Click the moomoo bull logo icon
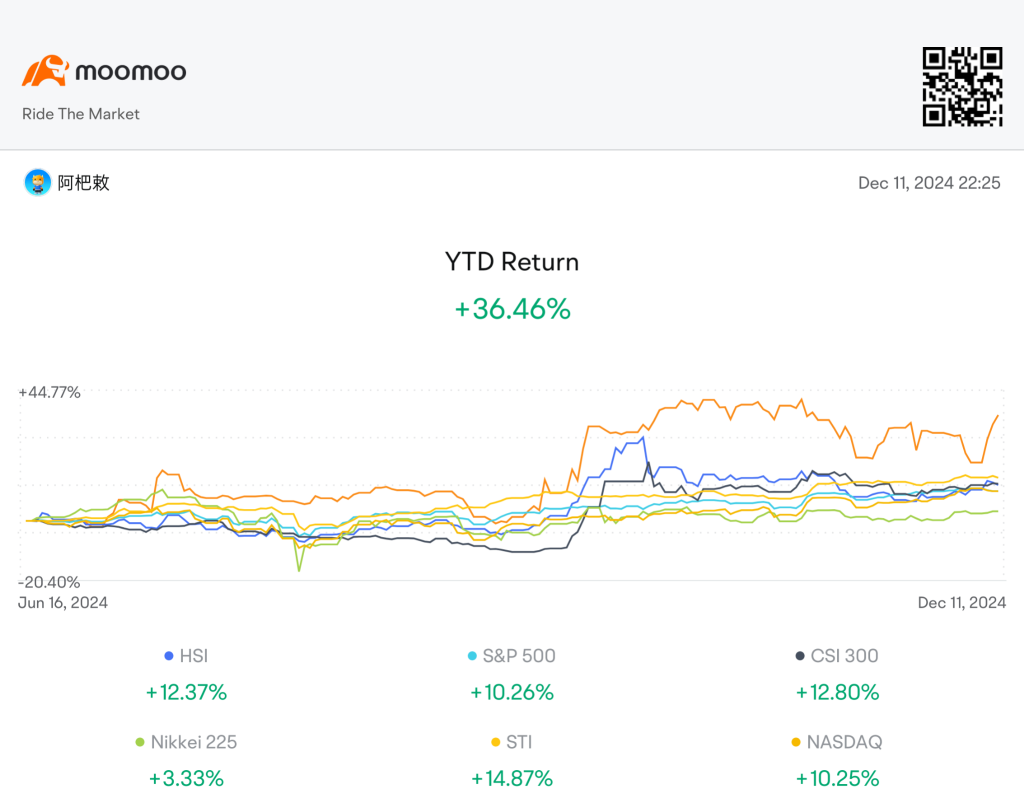The height and width of the screenshot is (798, 1024). click(45, 71)
